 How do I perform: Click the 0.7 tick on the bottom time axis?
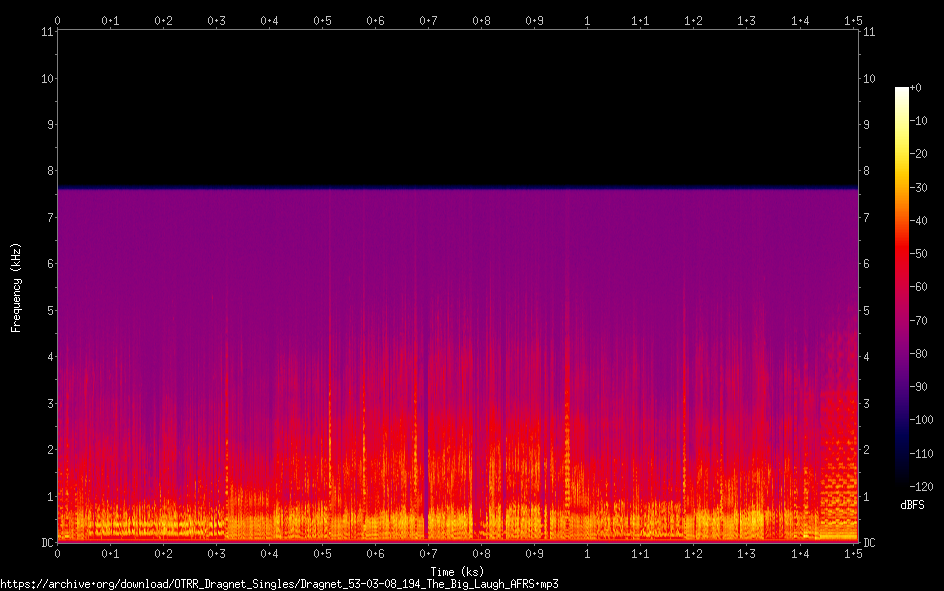428,553
